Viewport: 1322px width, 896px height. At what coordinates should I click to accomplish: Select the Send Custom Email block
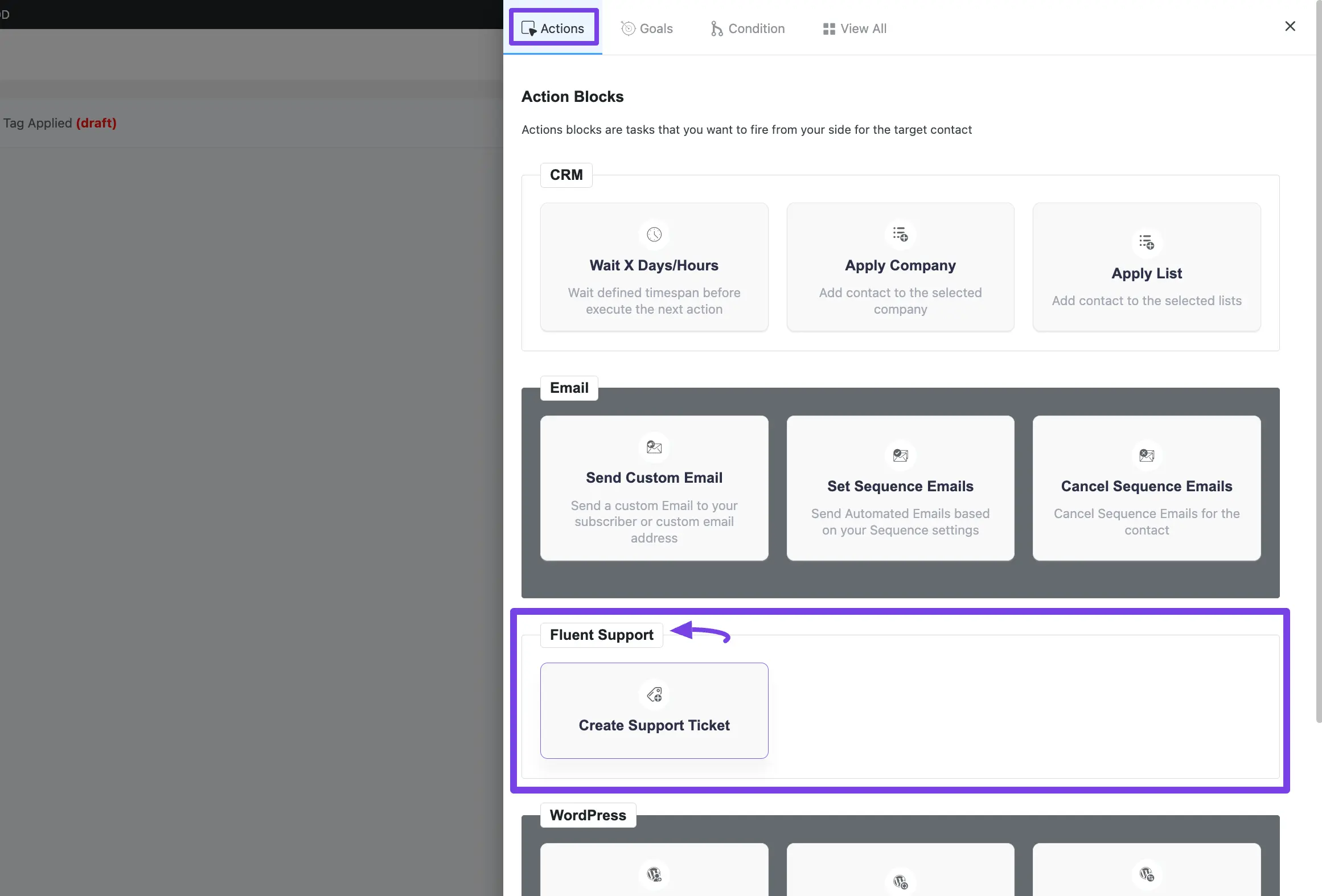coord(653,488)
